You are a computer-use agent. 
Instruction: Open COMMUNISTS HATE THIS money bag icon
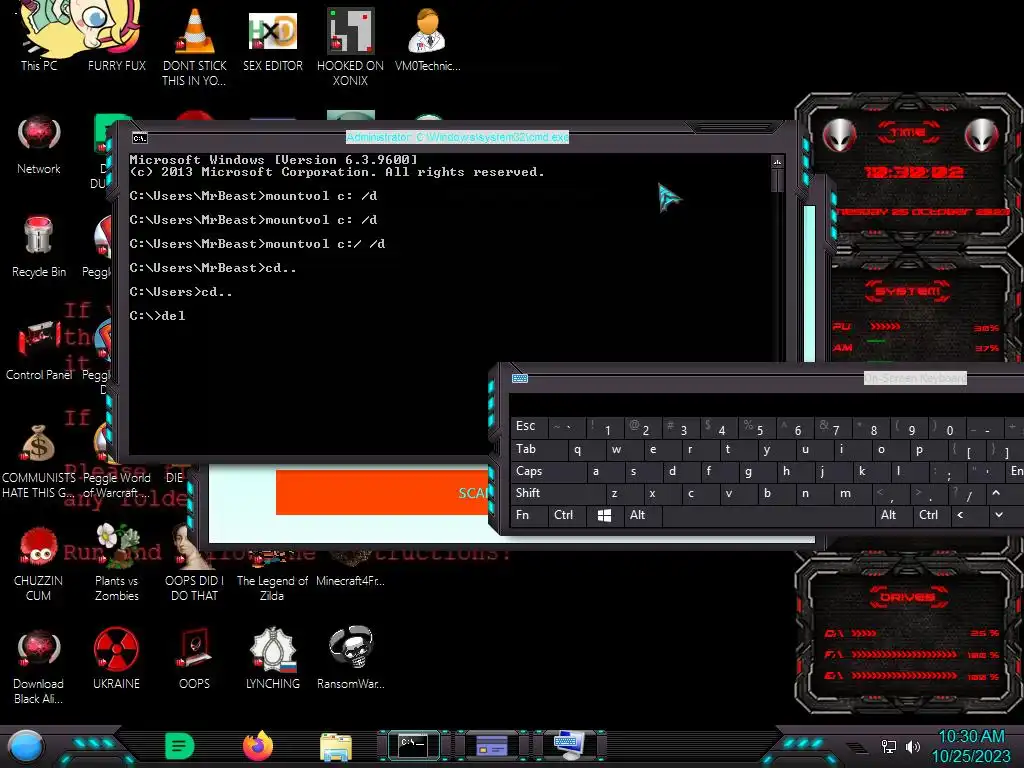pos(39,461)
